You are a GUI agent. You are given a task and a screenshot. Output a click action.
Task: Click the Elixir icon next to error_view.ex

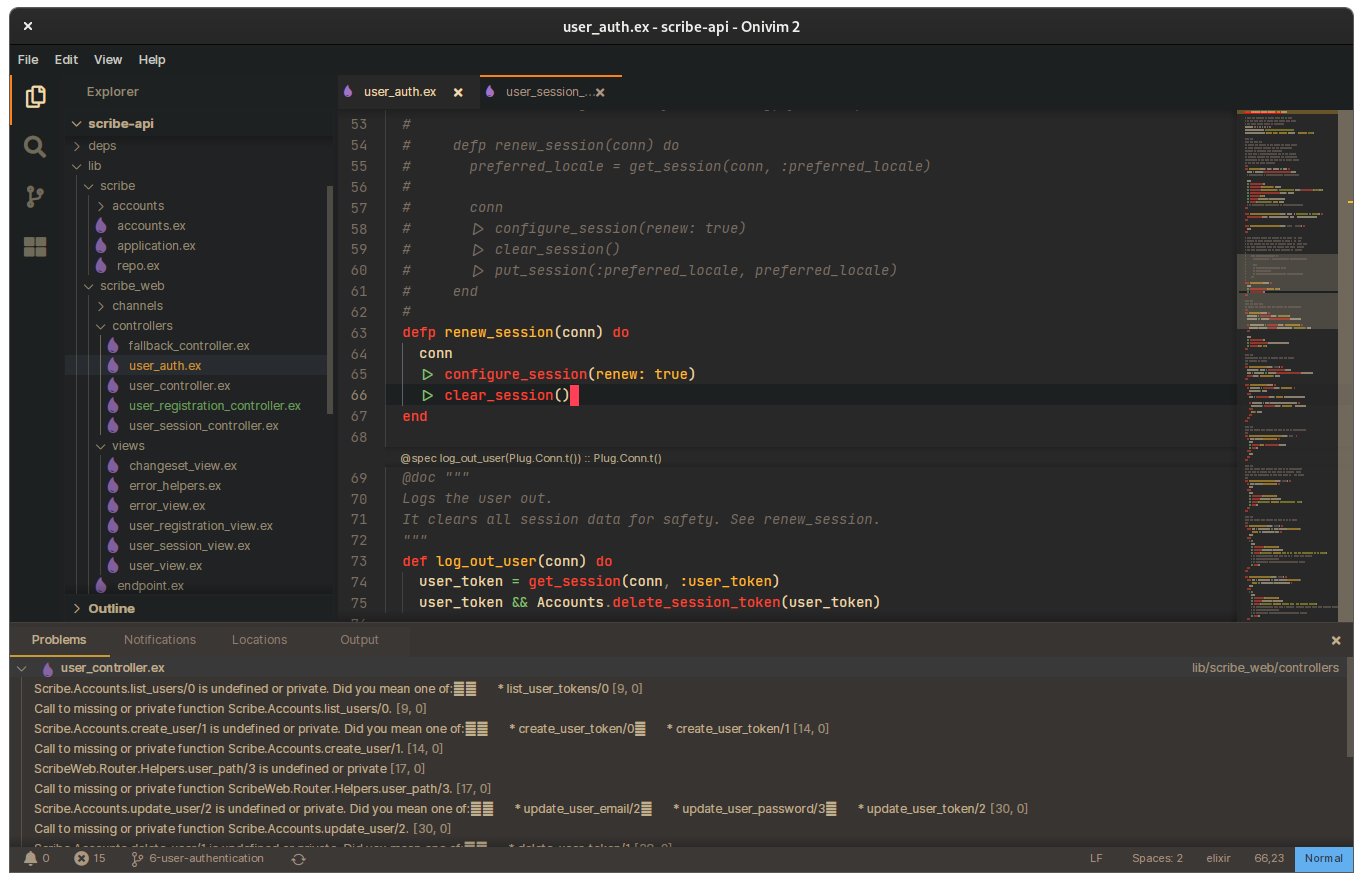click(112, 506)
